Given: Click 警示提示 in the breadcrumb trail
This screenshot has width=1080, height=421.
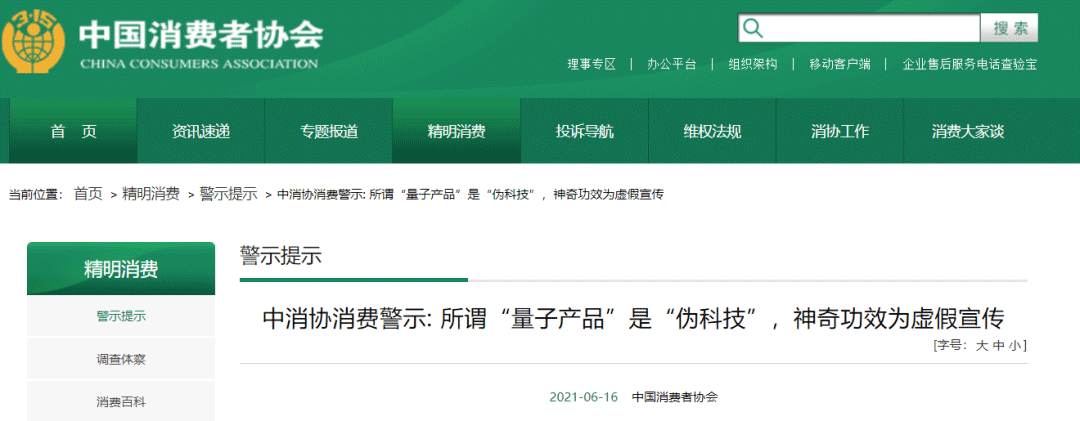Looking at the screenshot, I should (x=228, y=194).
